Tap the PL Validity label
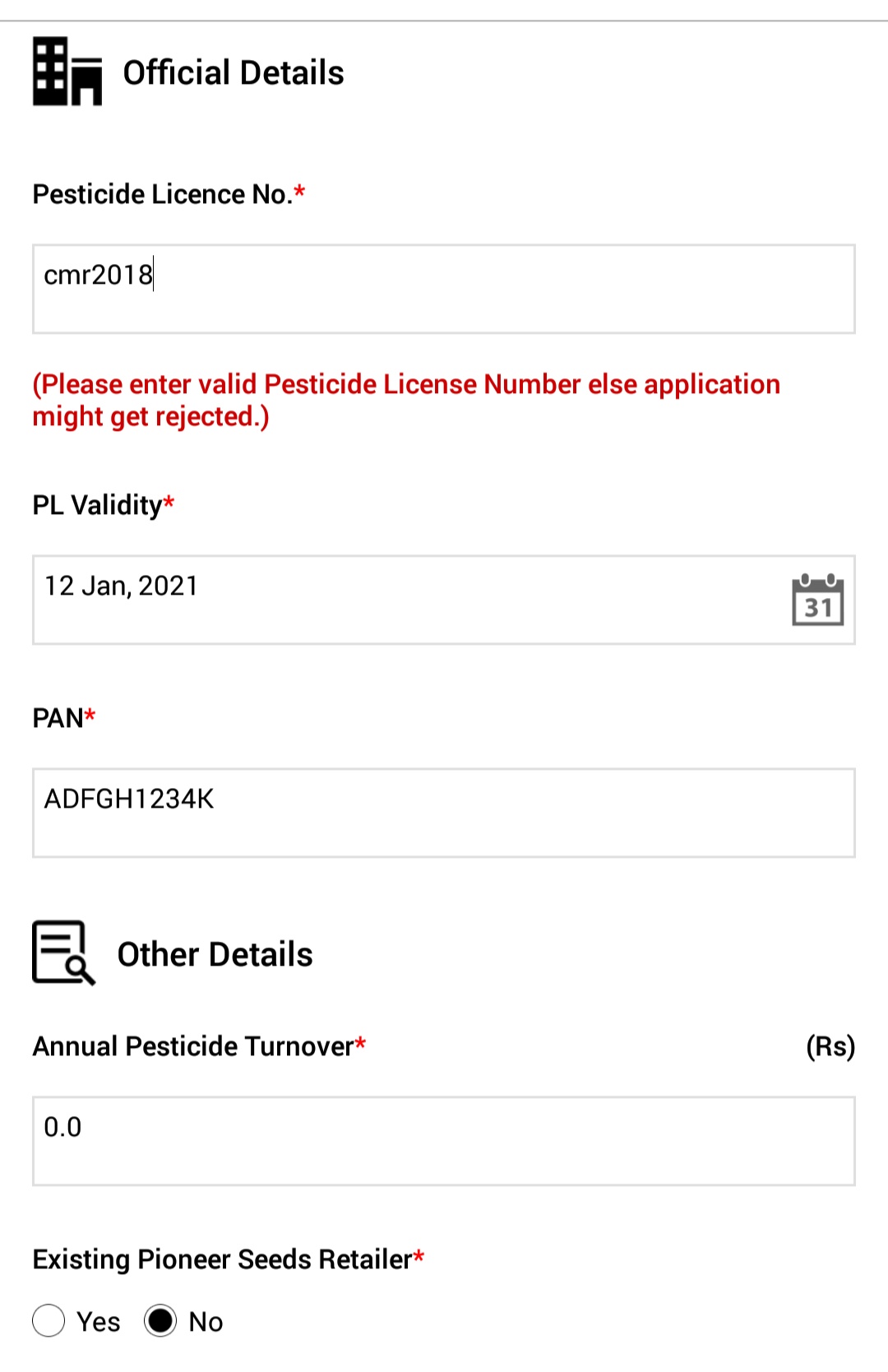This screenshot has width=888, height=1372. click(x=104, y=505)
